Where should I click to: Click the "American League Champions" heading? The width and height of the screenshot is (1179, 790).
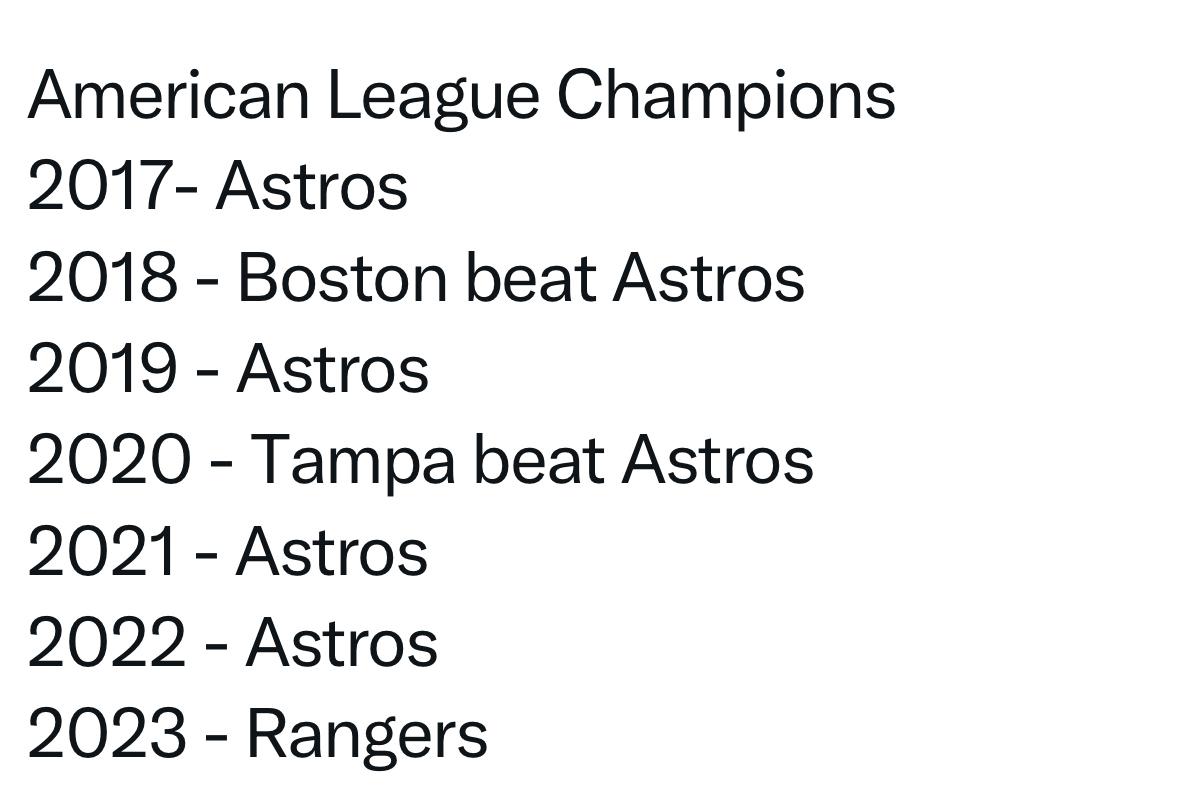tap(461, 96)
